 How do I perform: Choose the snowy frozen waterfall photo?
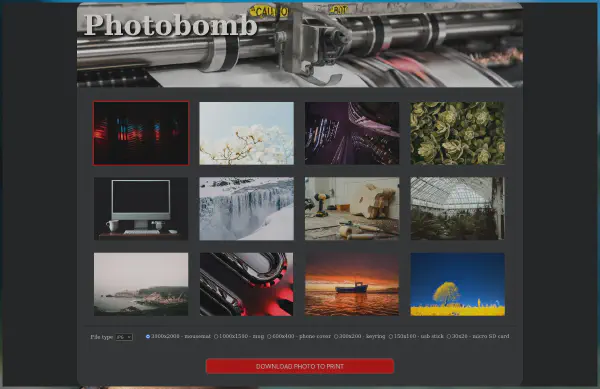(x=246, y=208)
